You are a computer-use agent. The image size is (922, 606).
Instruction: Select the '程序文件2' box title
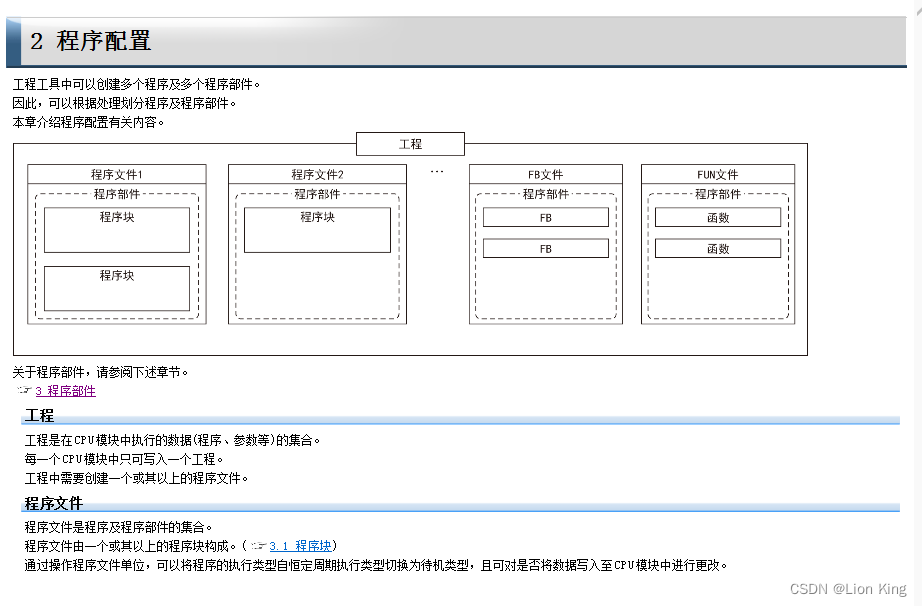coord(317,175)
